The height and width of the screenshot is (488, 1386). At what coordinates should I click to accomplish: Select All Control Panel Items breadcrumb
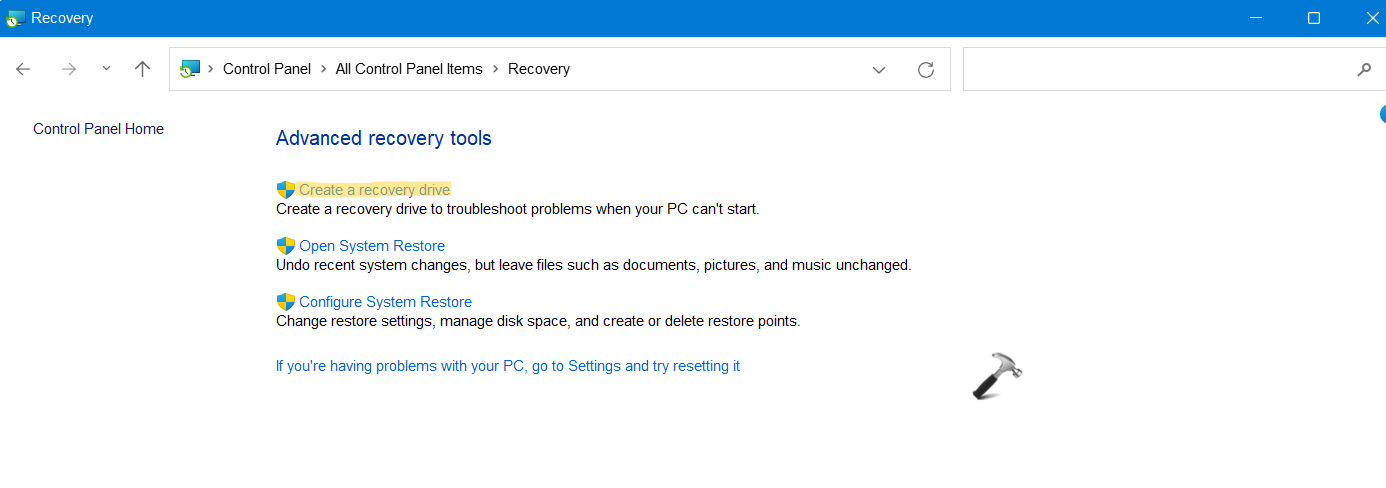[409, 69]
